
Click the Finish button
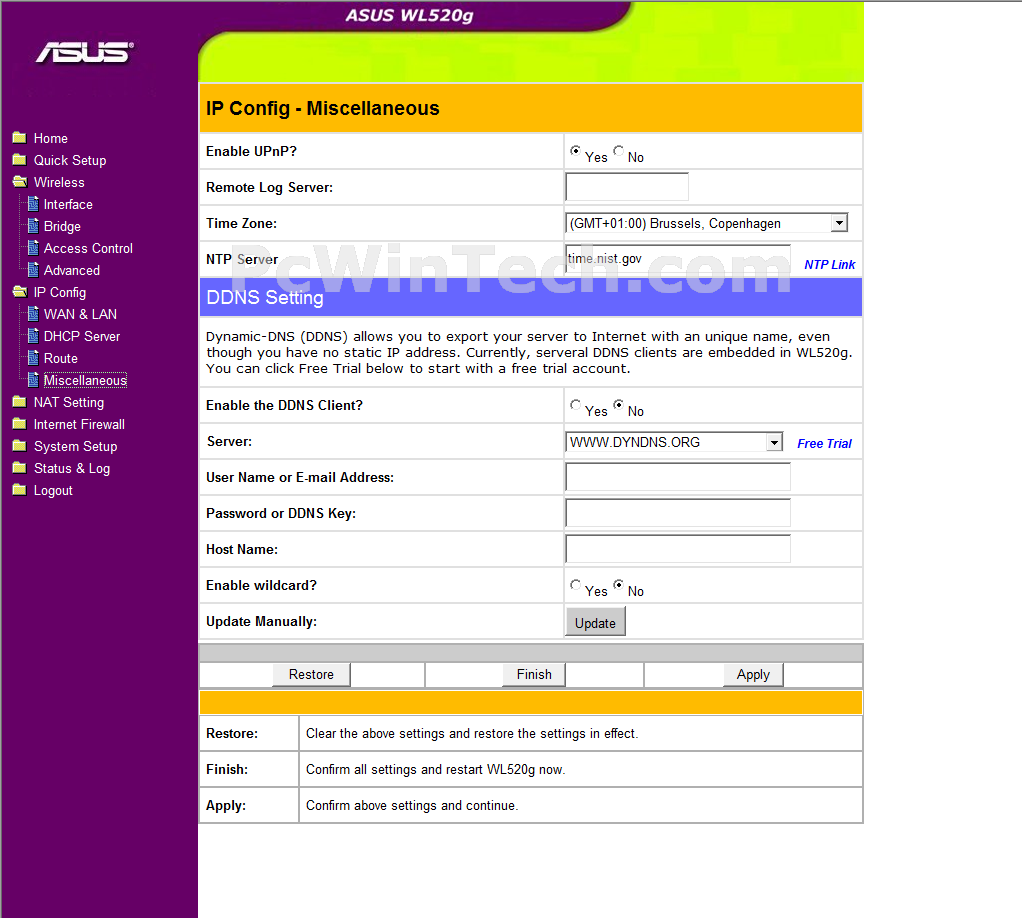(x=534, y=675)
